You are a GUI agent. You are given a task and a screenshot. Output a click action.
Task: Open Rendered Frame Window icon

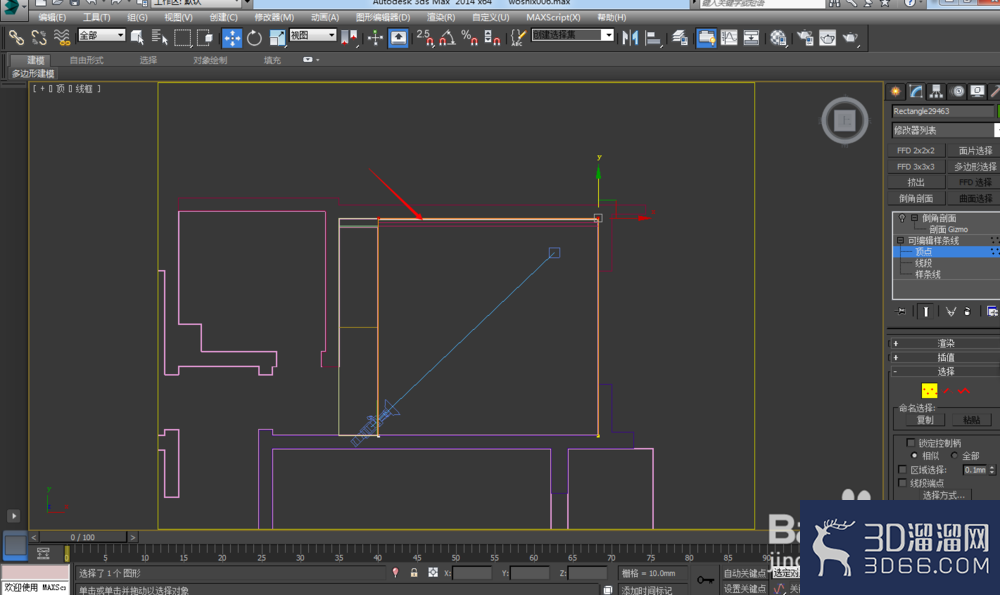click(x=827, y=38)
